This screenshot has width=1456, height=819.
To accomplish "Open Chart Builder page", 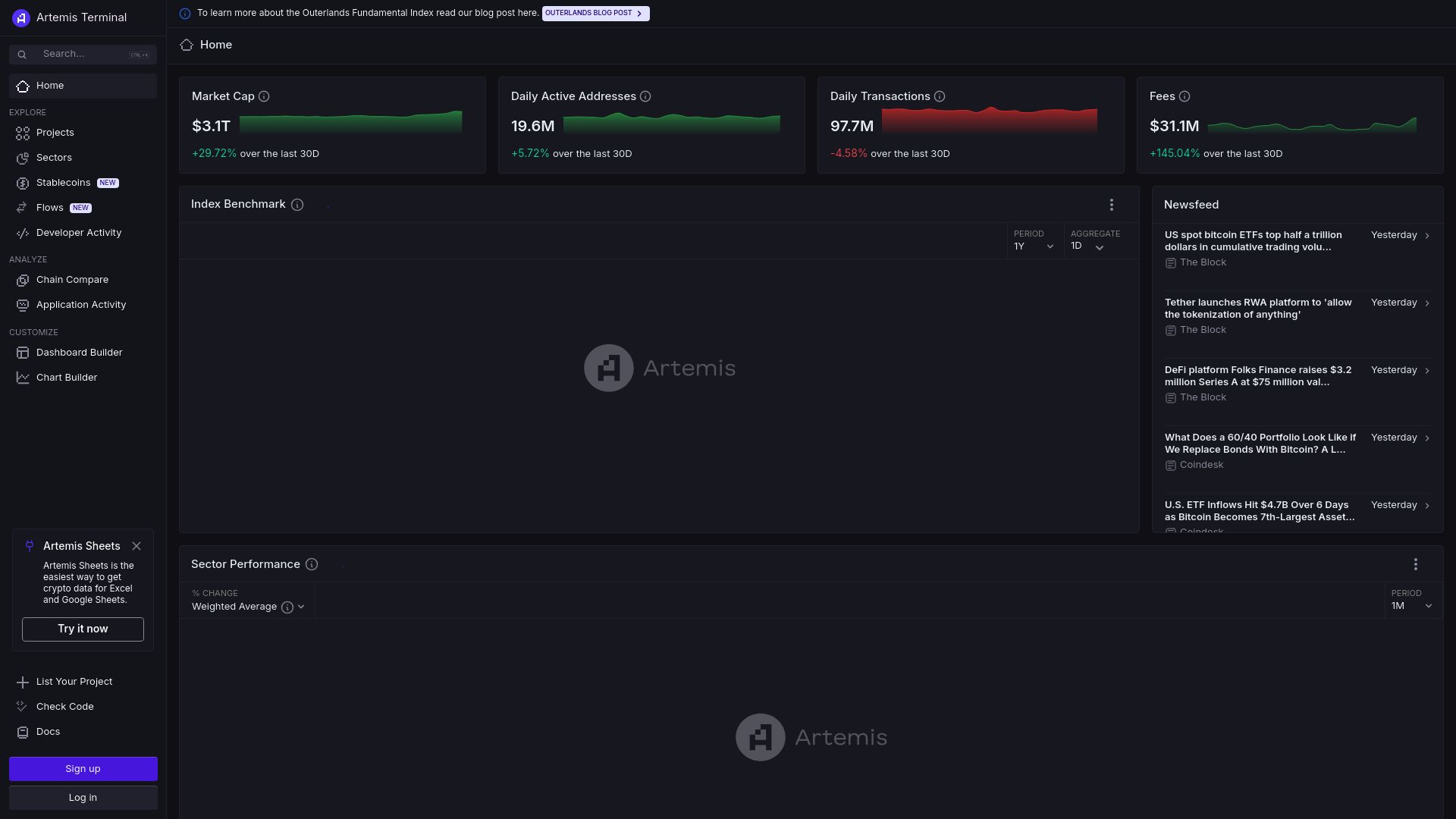I will [x=83, y=378].
